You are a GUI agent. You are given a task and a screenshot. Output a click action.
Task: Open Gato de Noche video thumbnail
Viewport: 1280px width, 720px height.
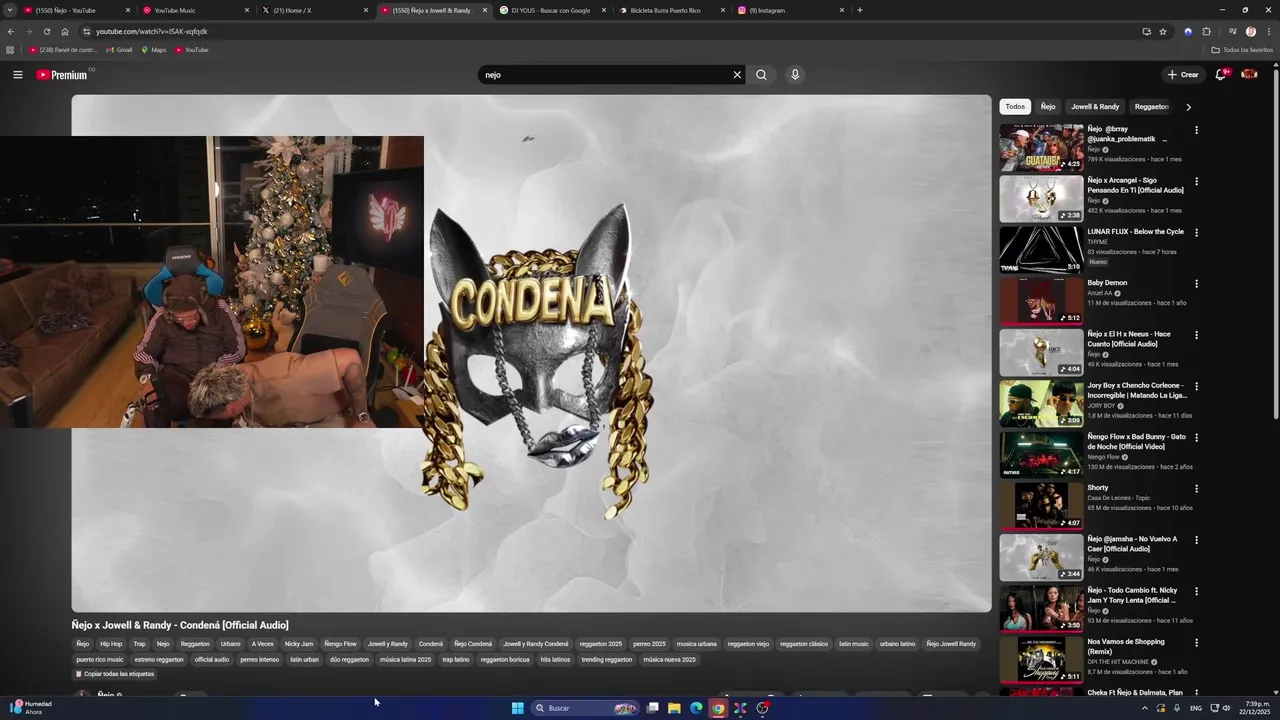click(1041, 455)
